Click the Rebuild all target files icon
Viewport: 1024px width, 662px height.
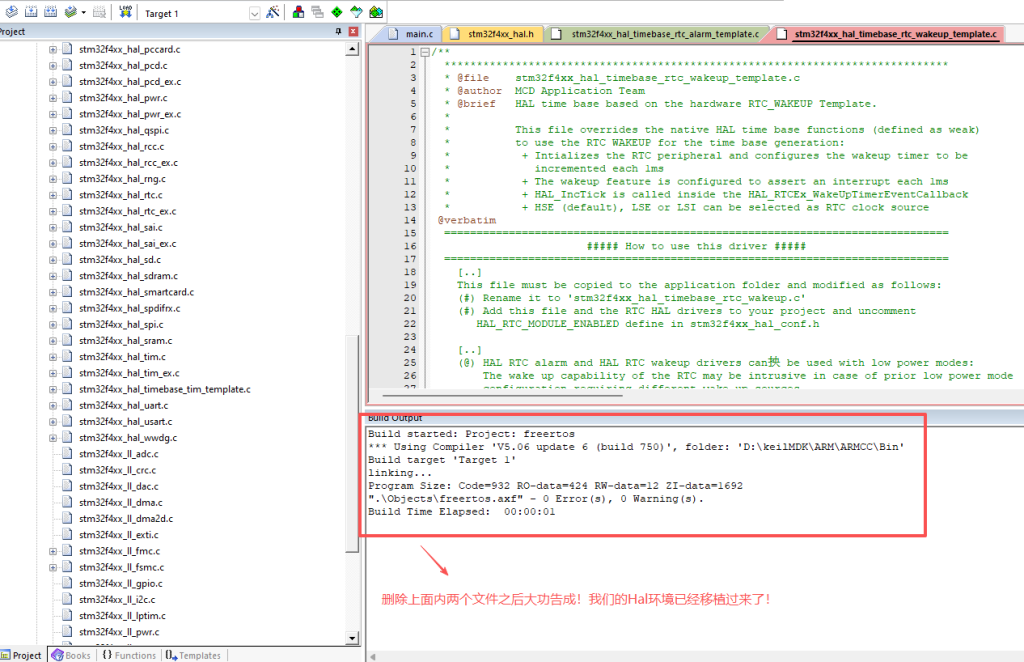click(x=50, y=13)
